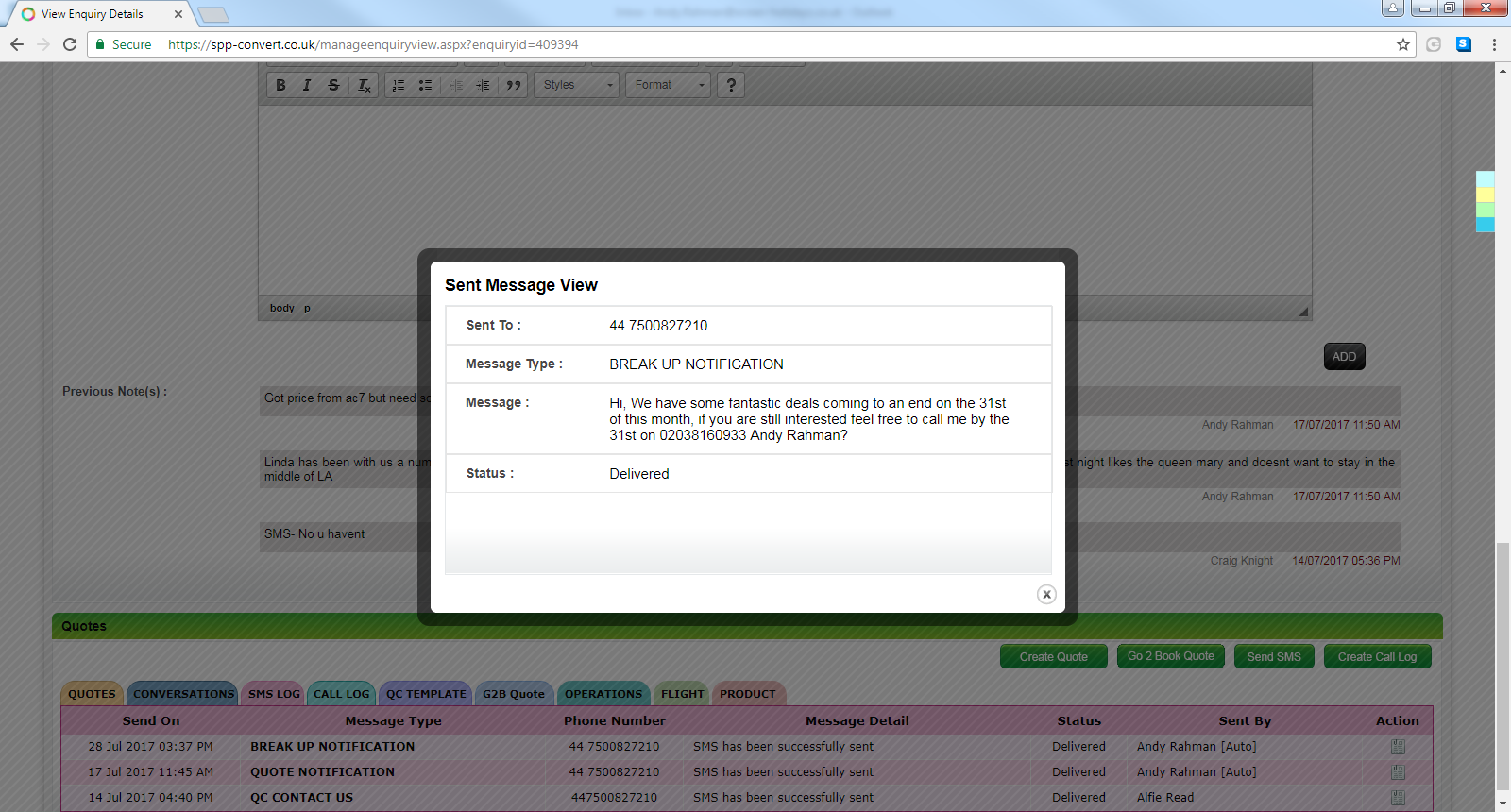Open the Format dropdown
1511x812 pixels.
click(x=669, y=85)
